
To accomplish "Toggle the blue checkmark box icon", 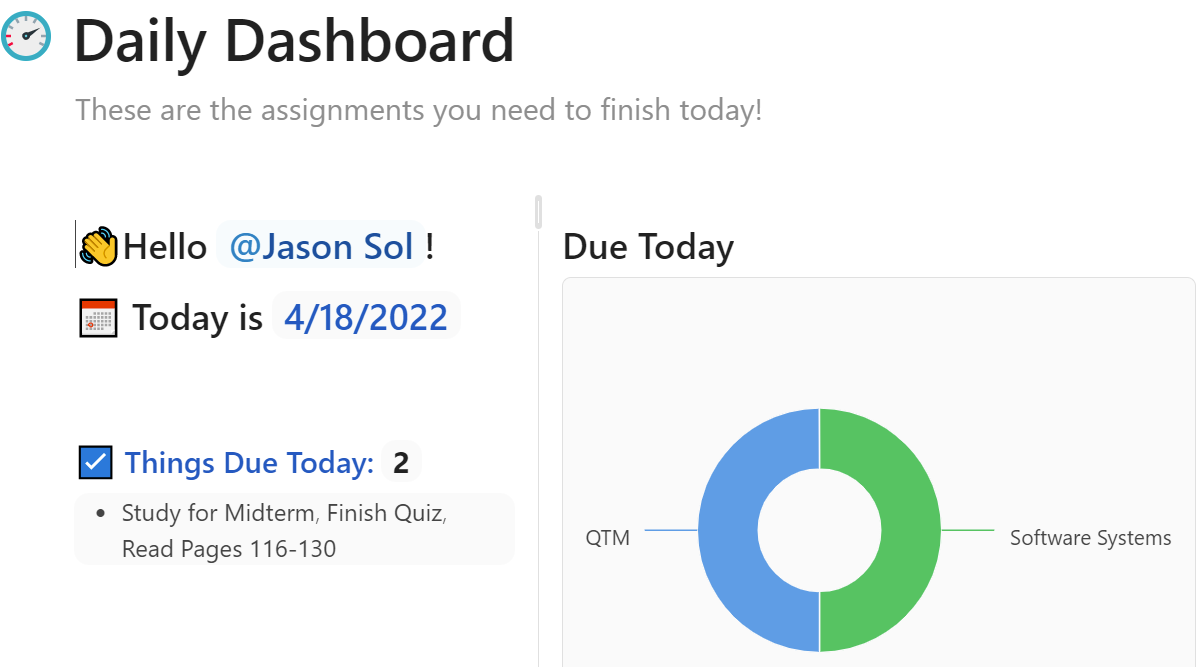I will tap(95, 462).
